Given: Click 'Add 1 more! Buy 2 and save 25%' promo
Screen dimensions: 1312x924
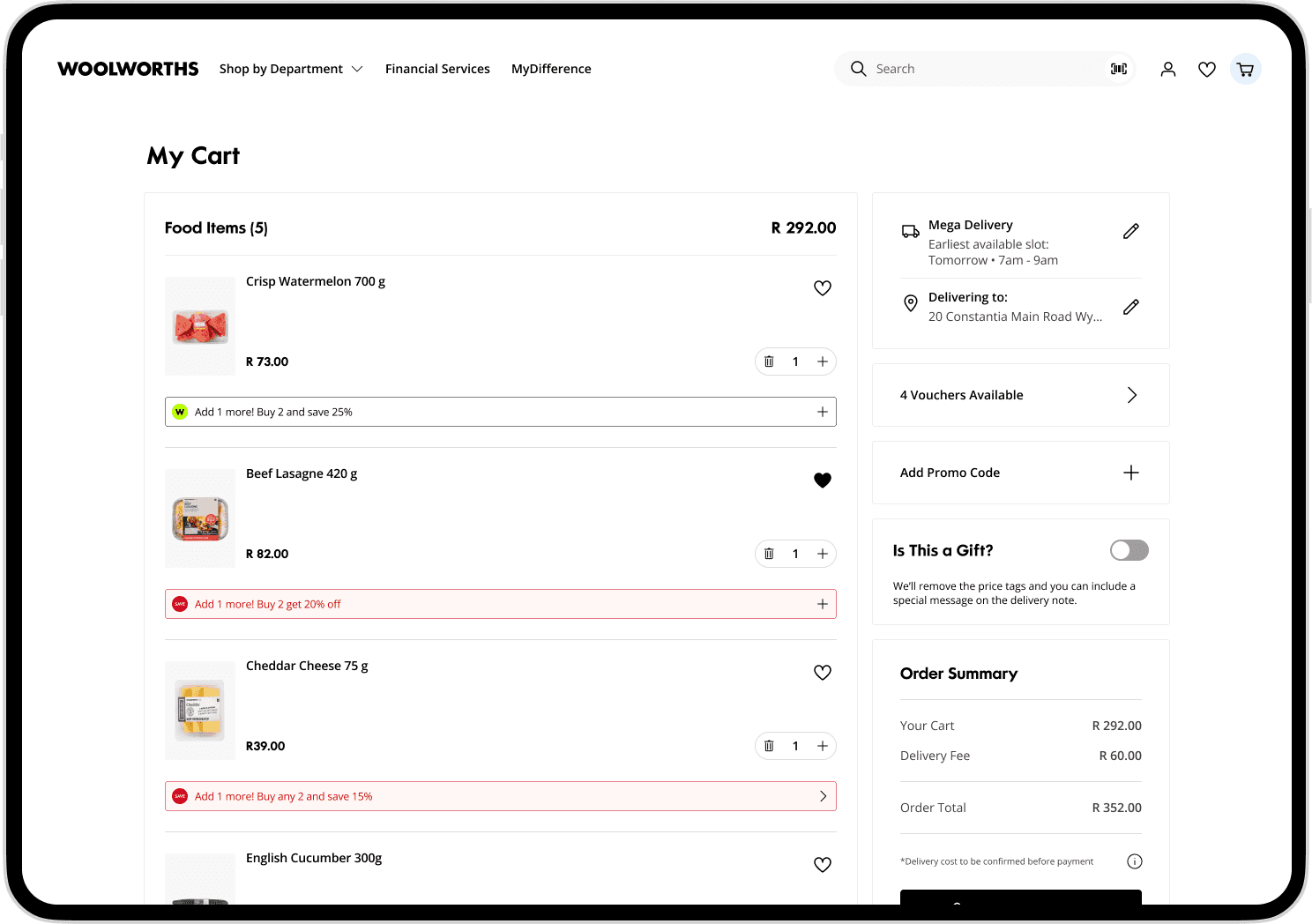Looking at the screenshot, I should tap(501, 412).
